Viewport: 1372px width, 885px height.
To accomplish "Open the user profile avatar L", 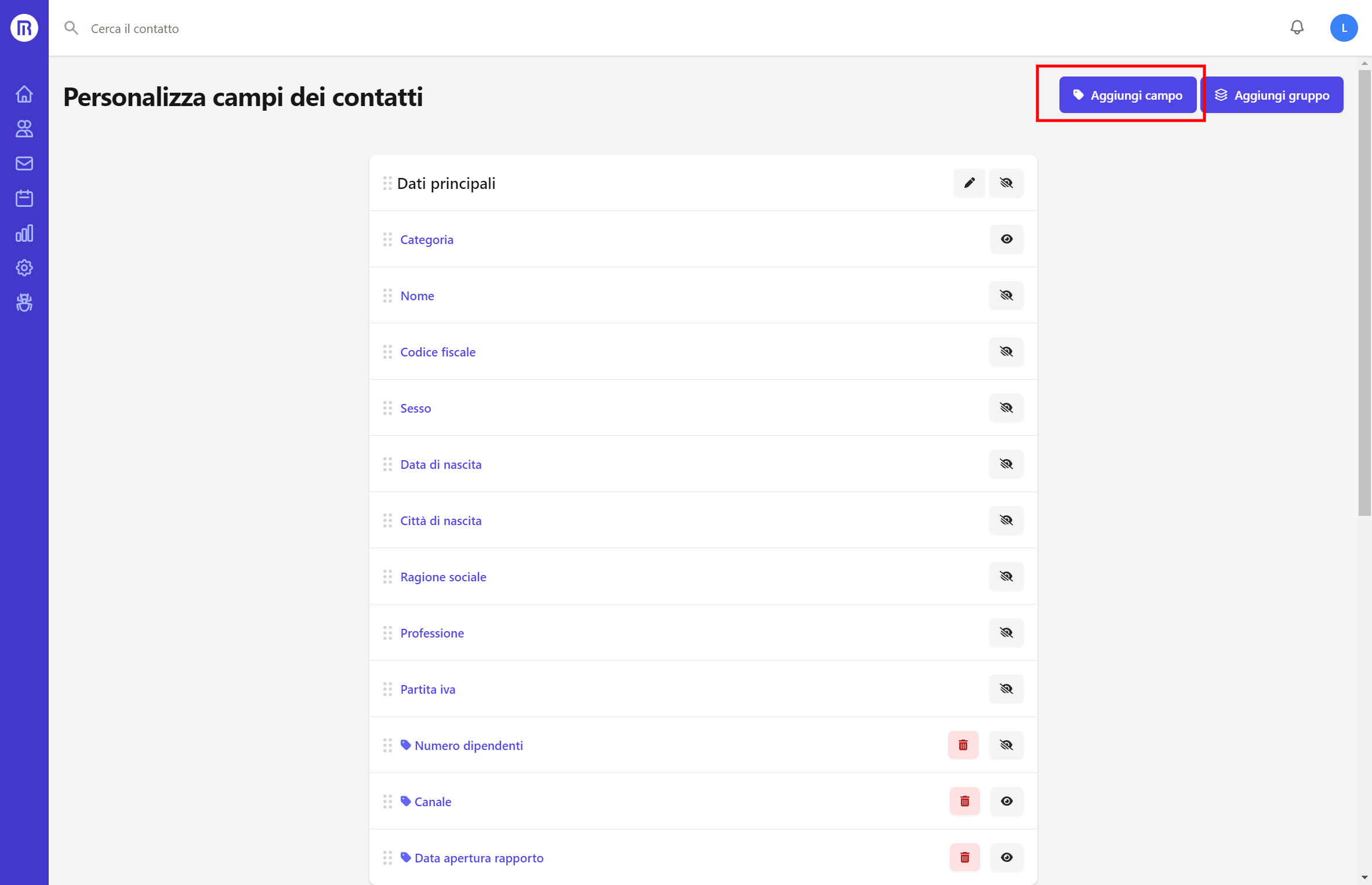I will point(1344,27).
